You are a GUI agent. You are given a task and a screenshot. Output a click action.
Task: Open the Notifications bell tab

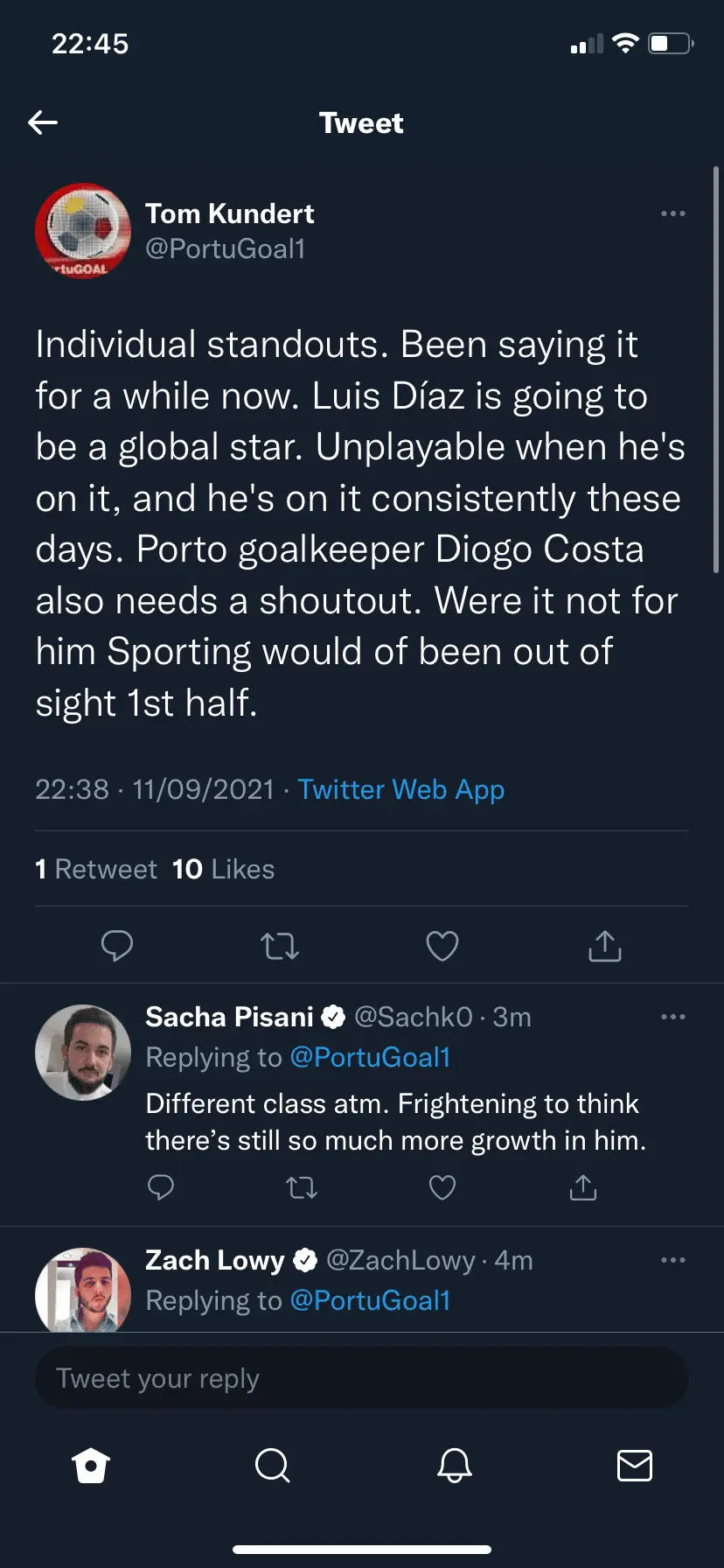(454, 1465)
